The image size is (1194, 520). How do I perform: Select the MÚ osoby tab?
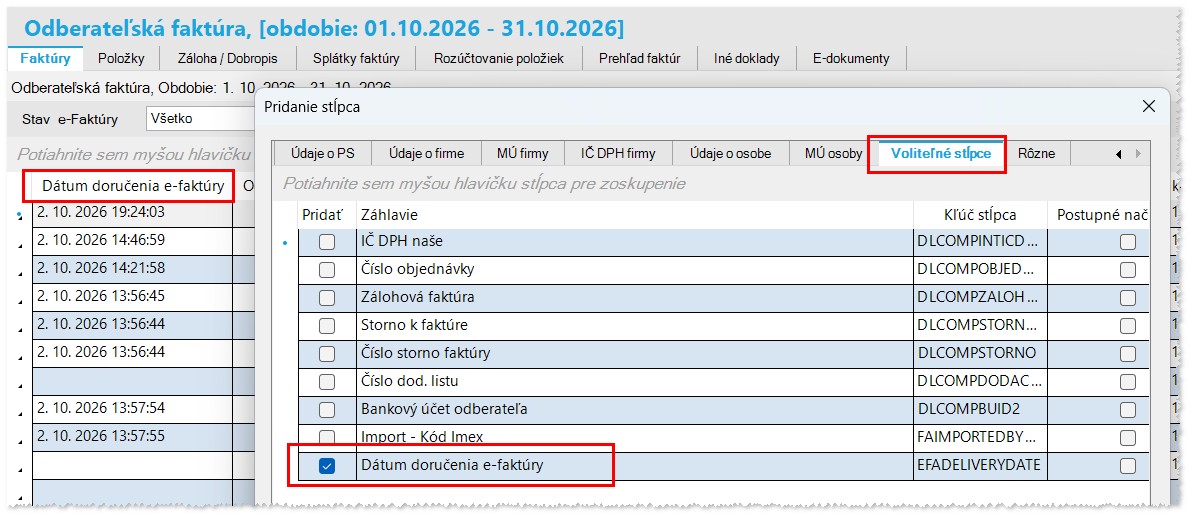[833, 154]
